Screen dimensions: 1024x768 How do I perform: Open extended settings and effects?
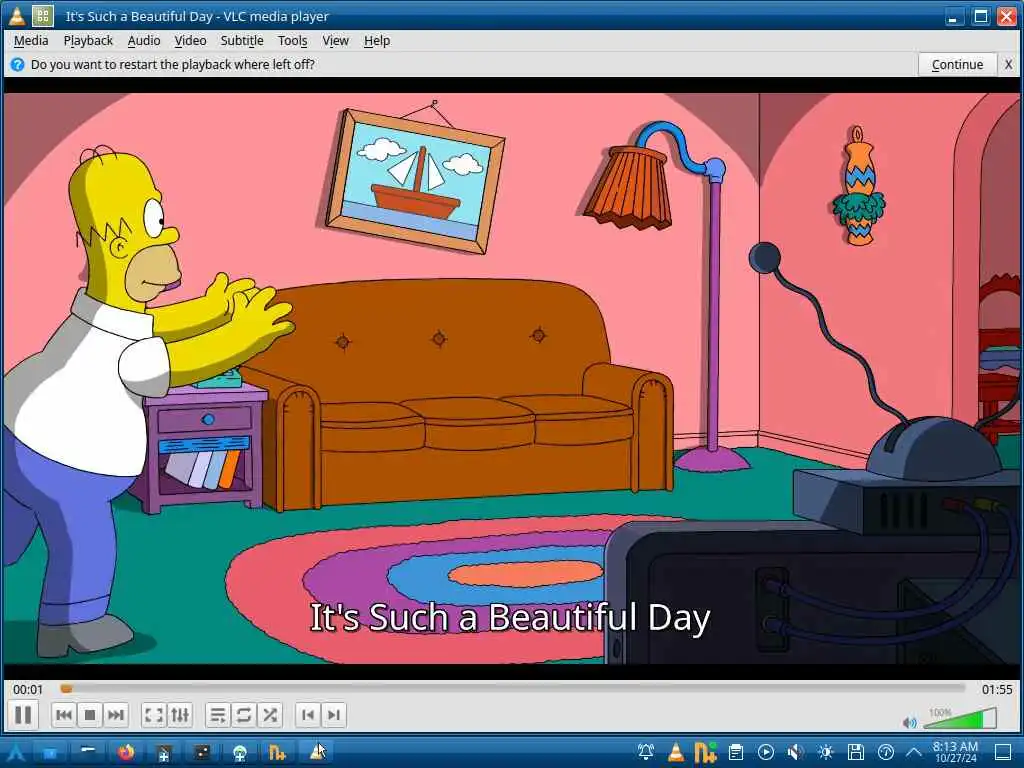coord(180,715)
